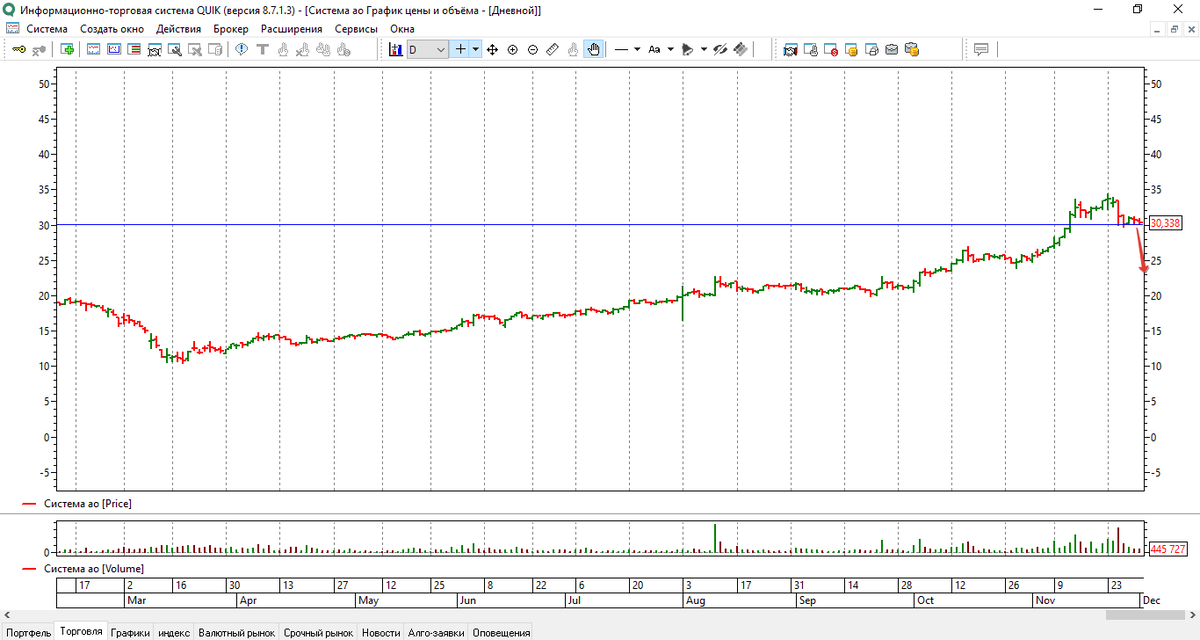This screenshot has width=1200, height=640.
Task: Click the red-green striped table icon
Action: [133, 49]
